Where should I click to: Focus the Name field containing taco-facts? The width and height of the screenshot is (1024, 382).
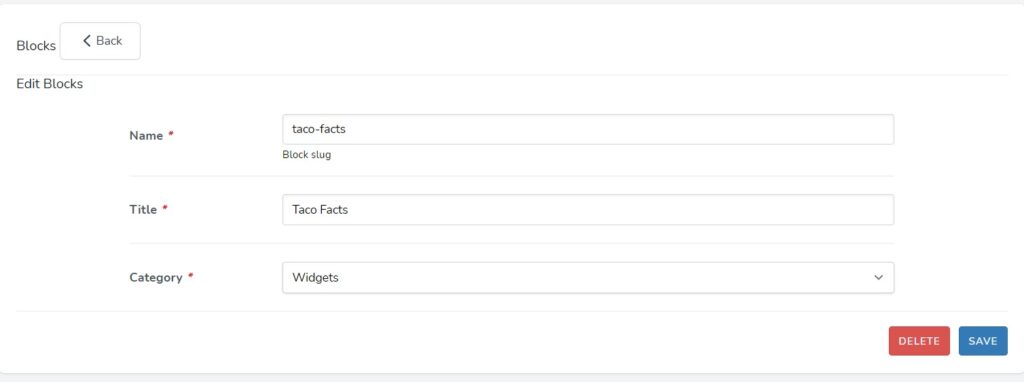coord(588,129)
